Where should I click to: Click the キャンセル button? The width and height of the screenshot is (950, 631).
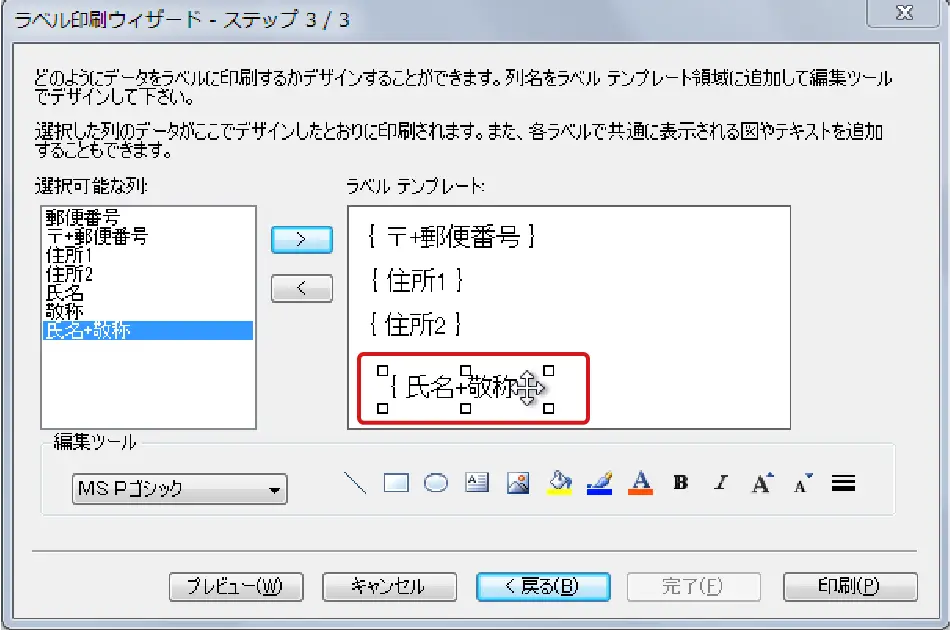point(389,586)
